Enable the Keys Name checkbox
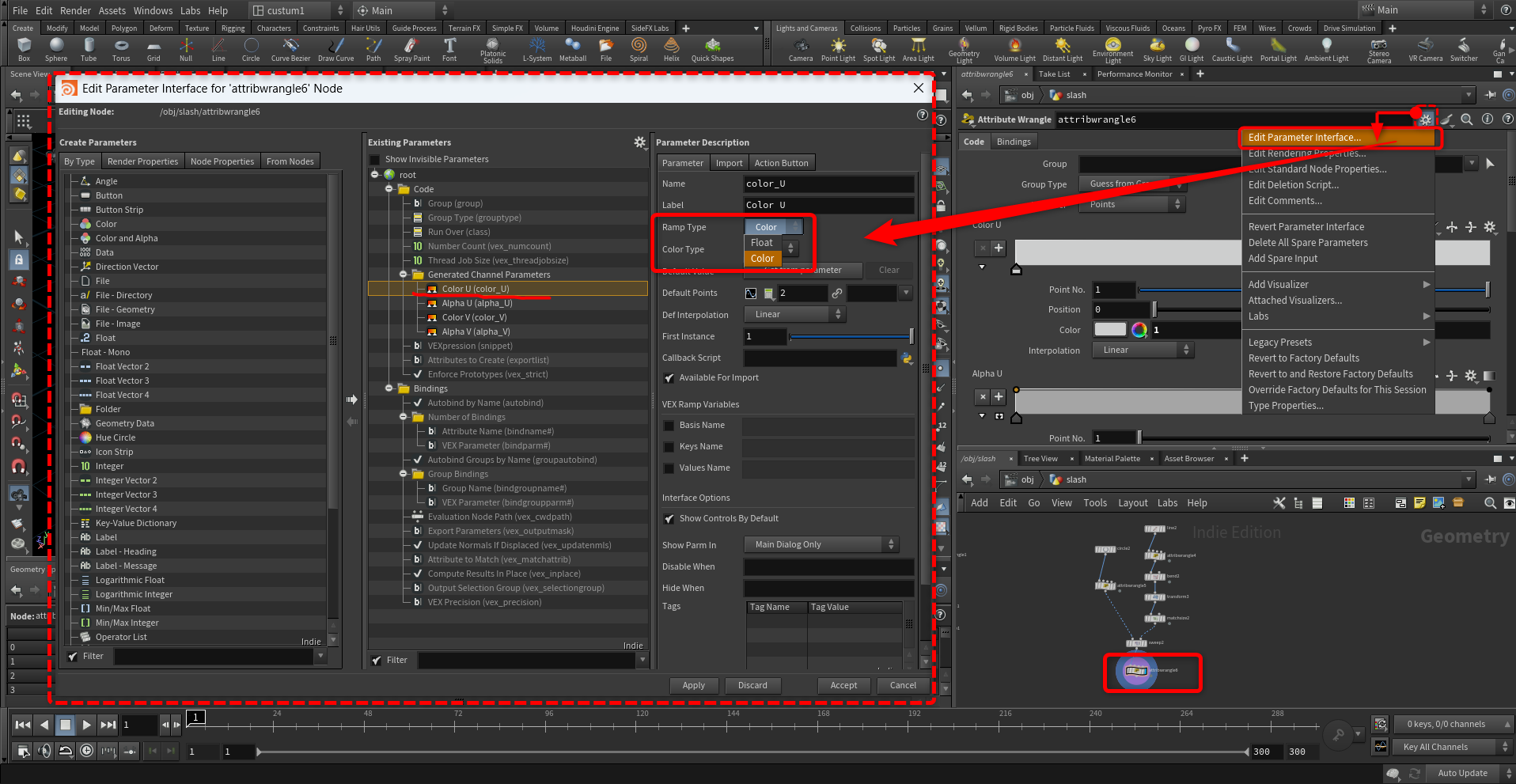Screen dimensions: 1516x784 point(669,447)
